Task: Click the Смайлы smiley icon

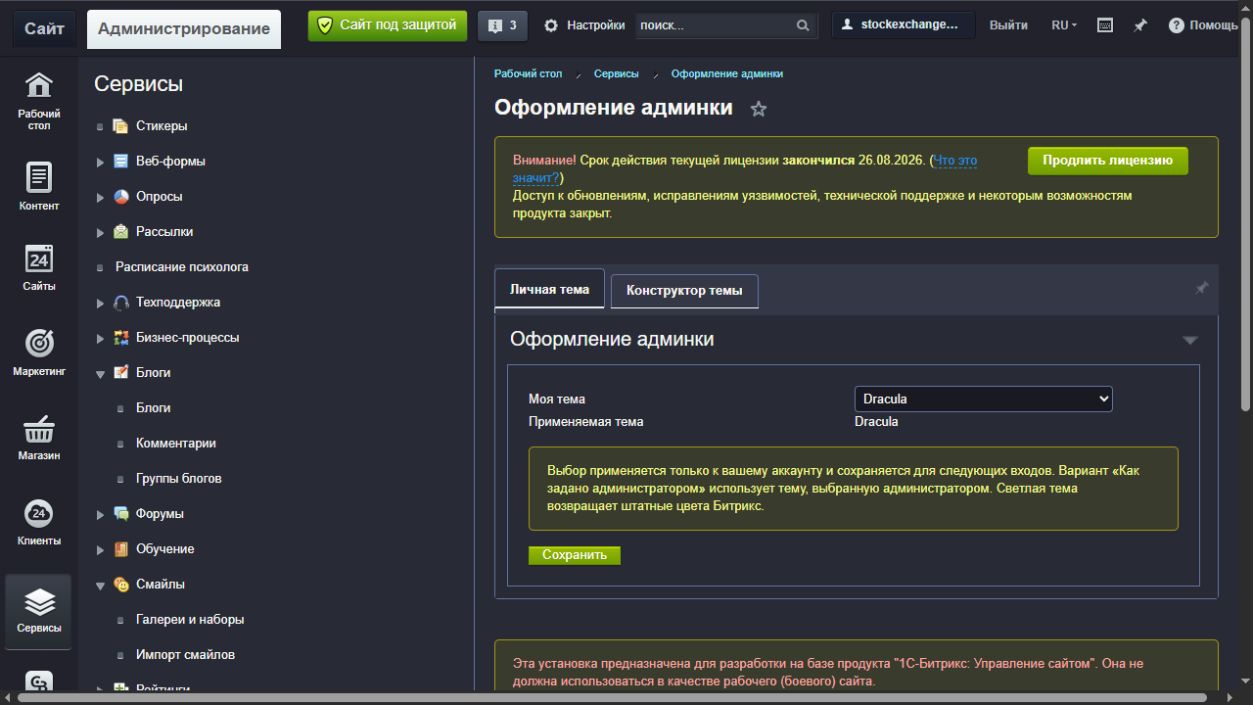Action: coord(120,584)
